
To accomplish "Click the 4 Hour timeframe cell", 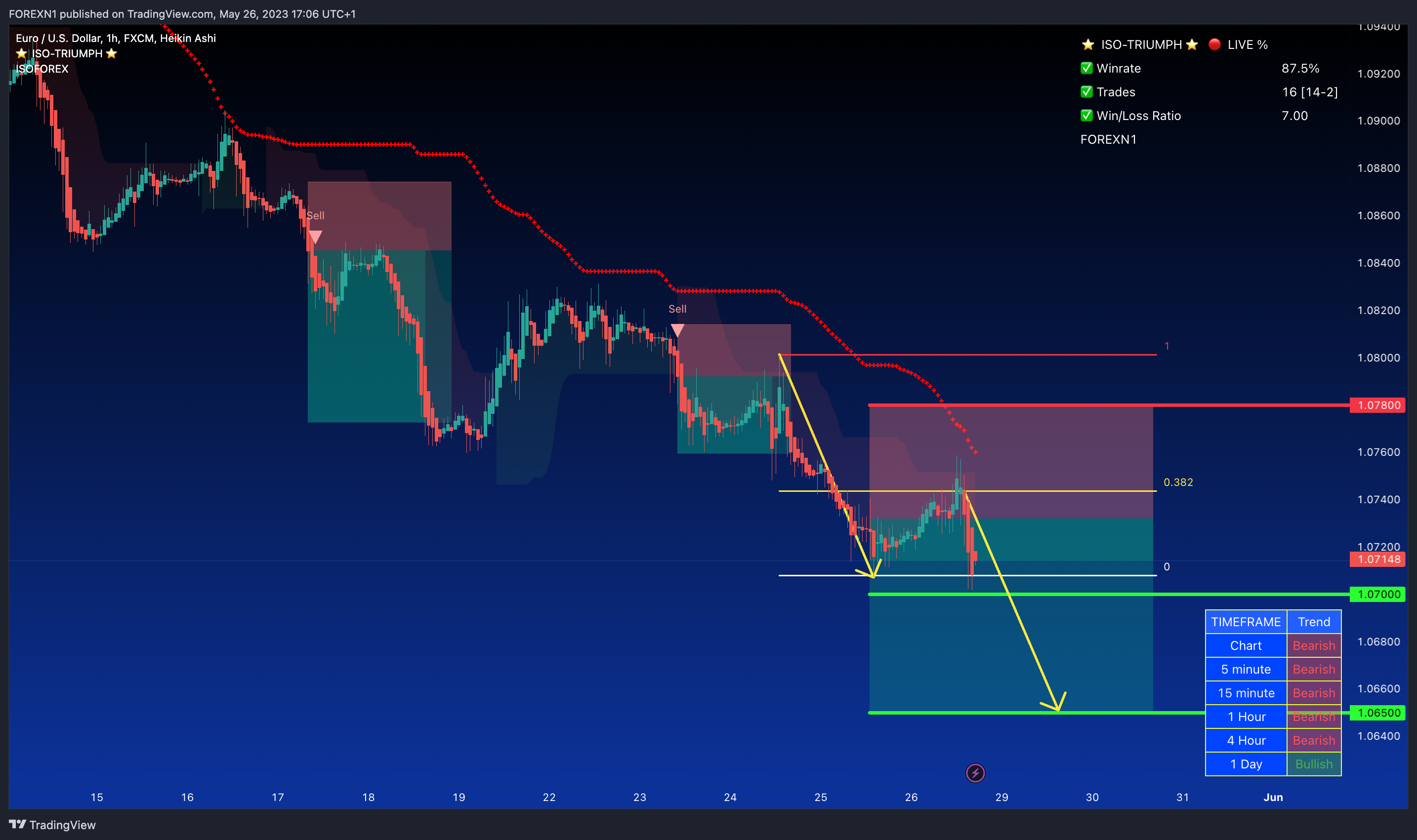I will click(1246, 740).
